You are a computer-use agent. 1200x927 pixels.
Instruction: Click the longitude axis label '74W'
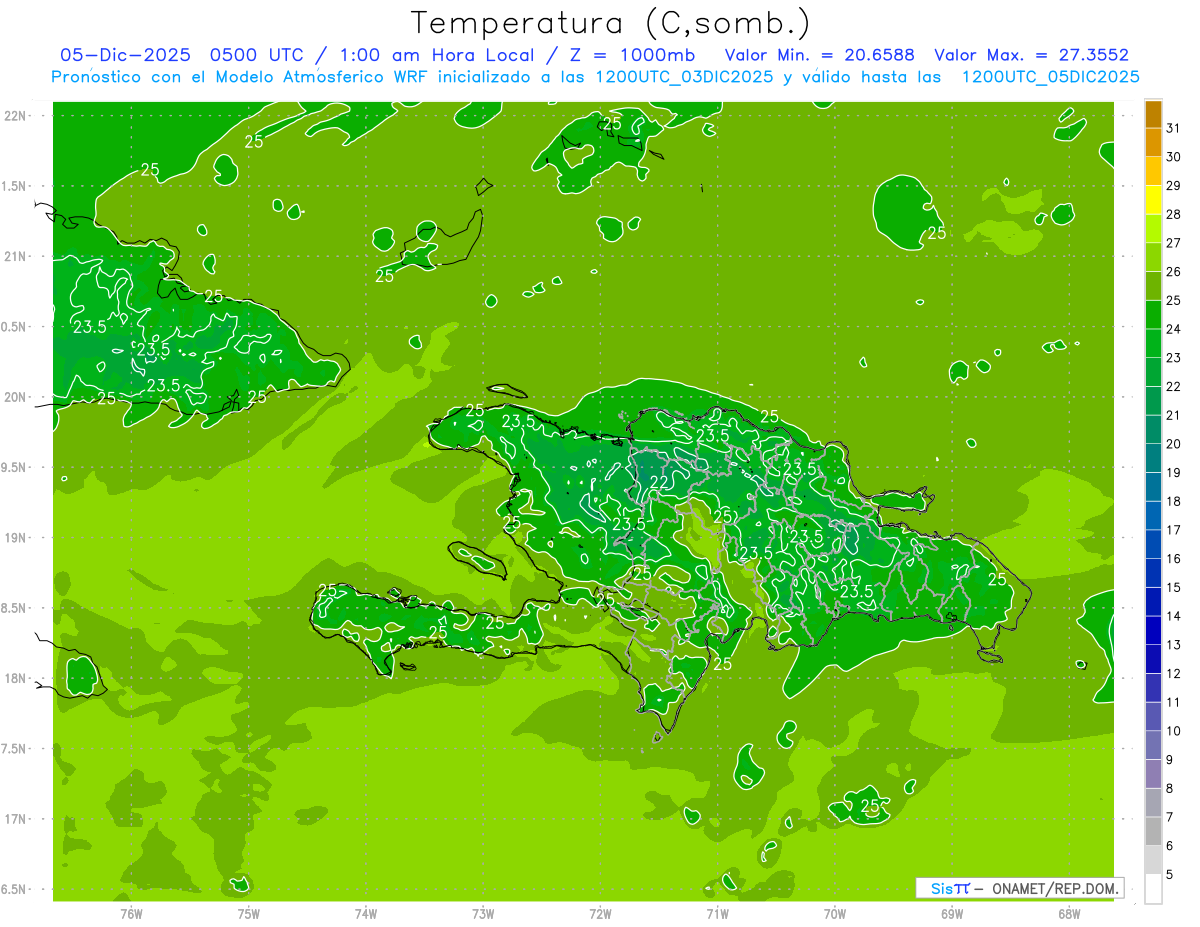click(x=366, y=914)
